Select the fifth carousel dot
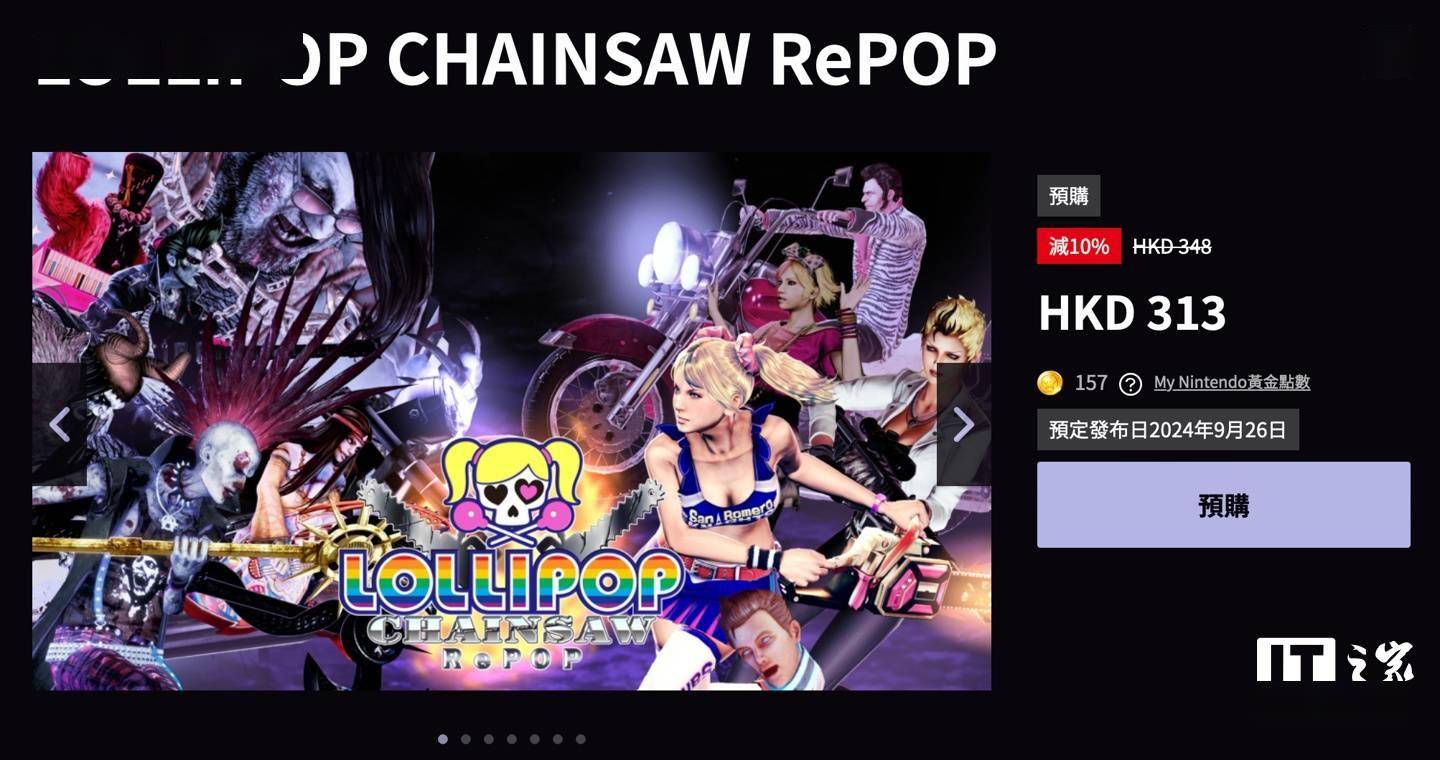 (535, 739)
